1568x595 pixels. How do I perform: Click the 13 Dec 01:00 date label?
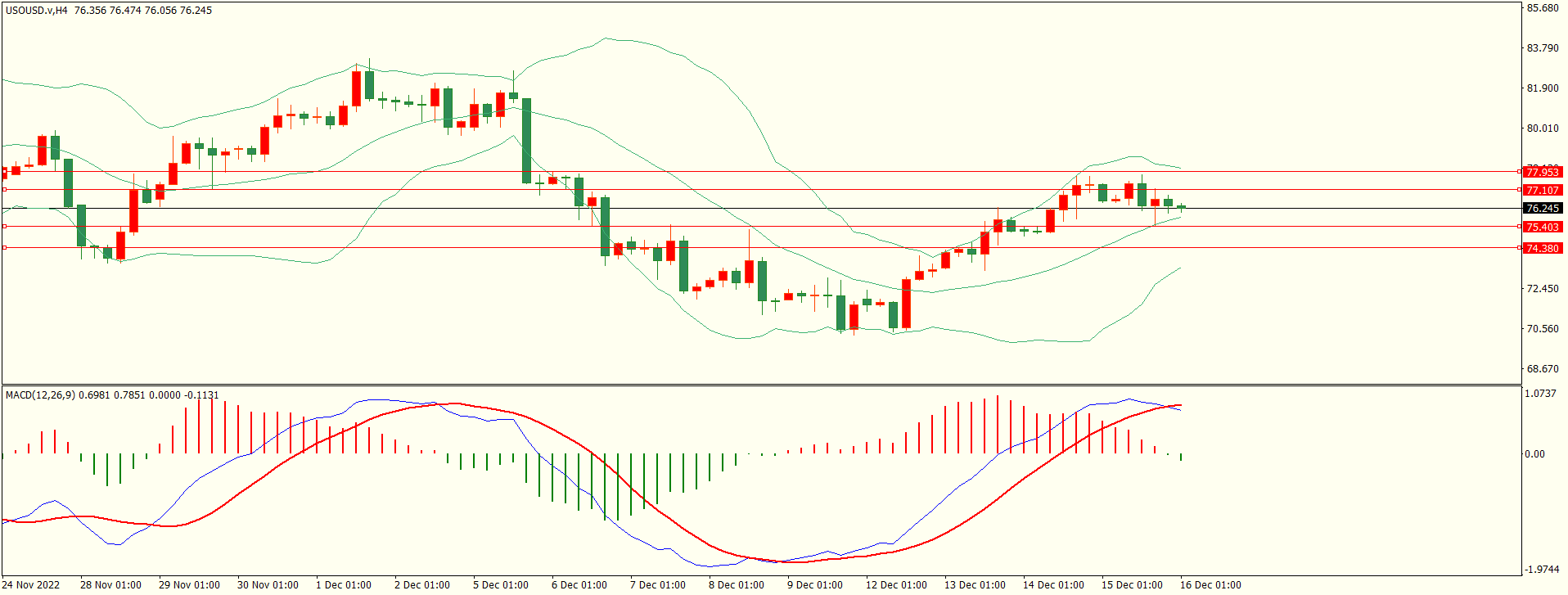975,585
